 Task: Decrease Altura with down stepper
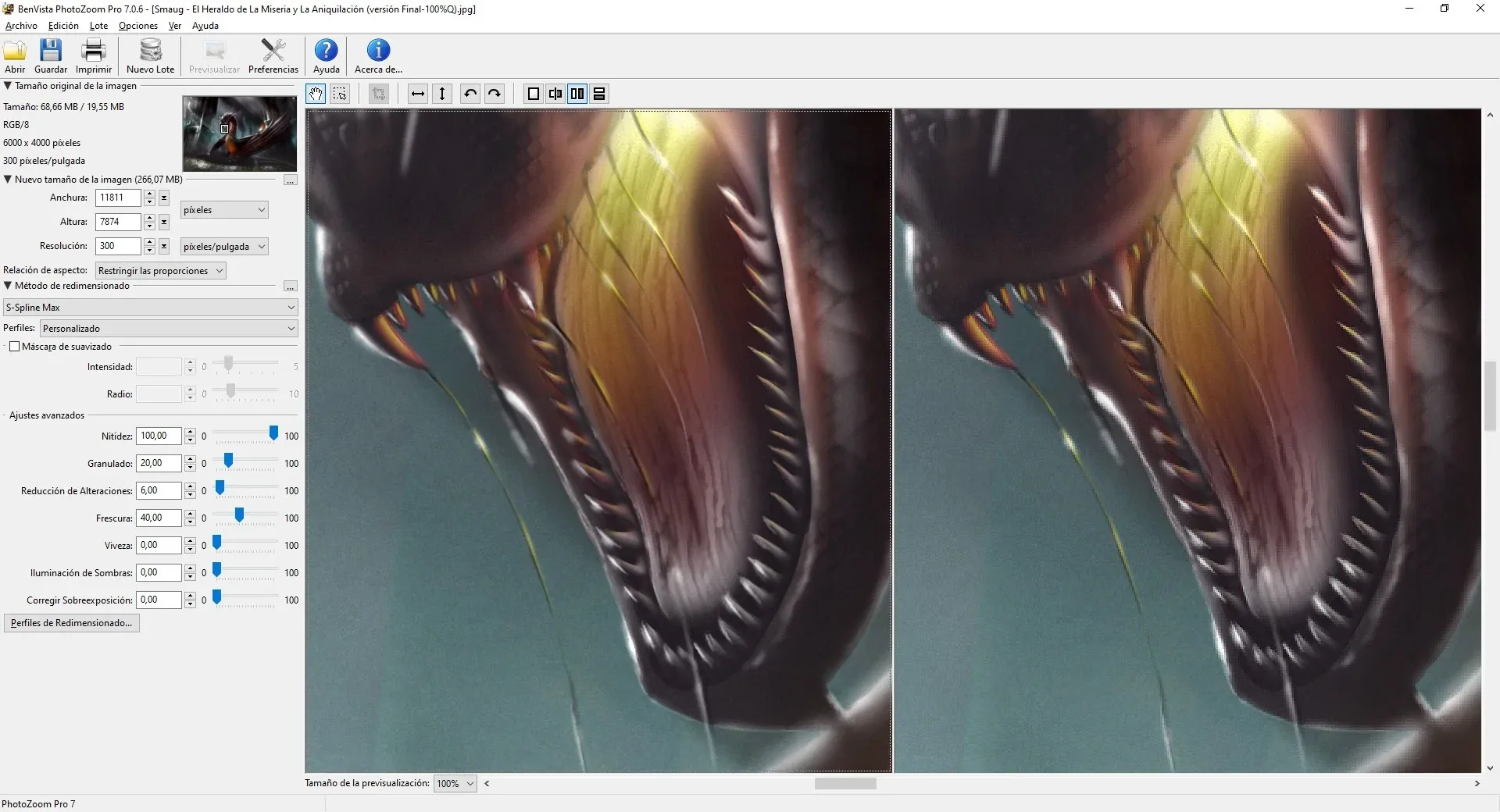coord(149,226)
